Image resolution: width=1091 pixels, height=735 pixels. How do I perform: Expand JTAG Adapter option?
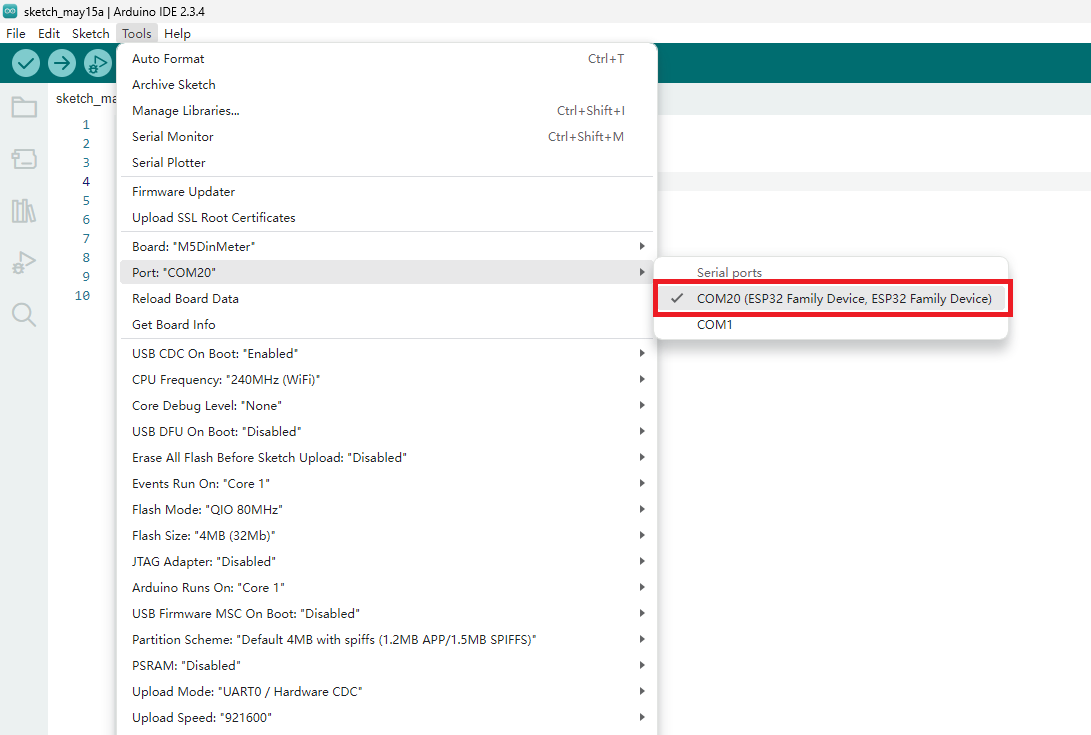(387, 562)
